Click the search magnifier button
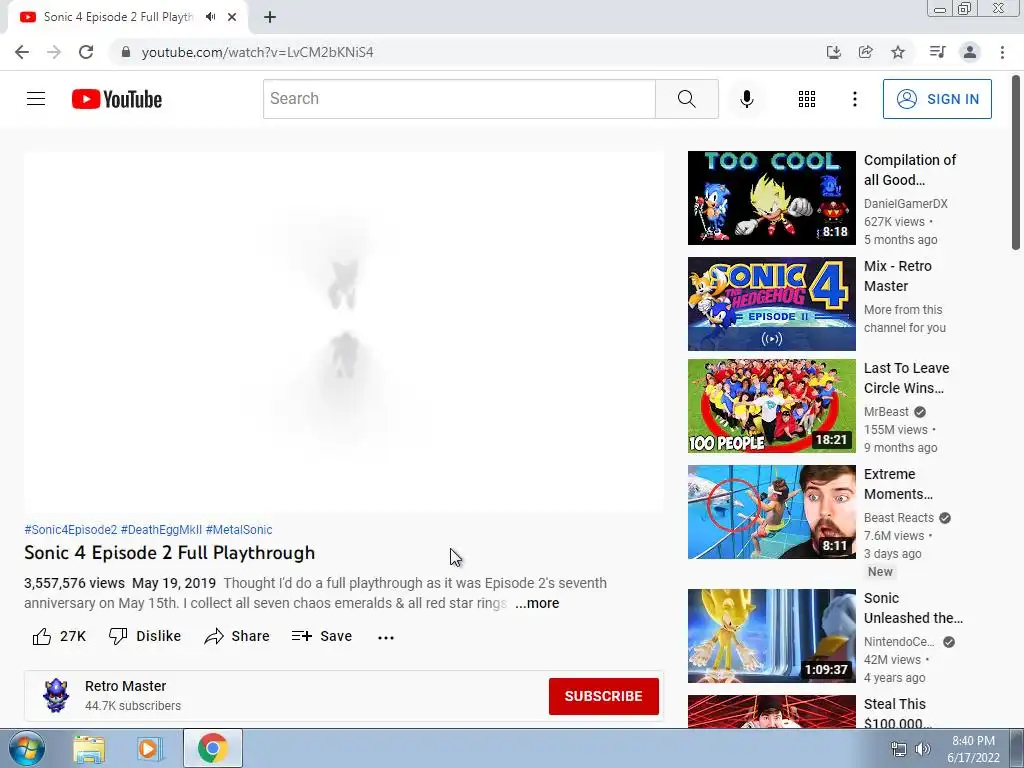 [x=686, y=99]
